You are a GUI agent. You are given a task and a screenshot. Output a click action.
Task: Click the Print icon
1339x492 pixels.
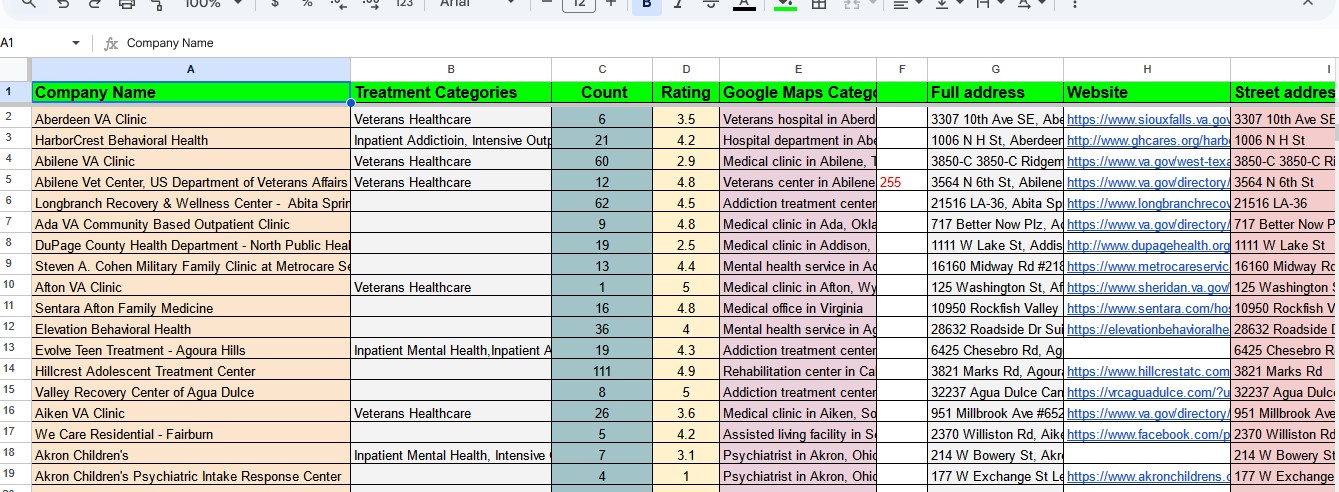click(x=126, y=3)
